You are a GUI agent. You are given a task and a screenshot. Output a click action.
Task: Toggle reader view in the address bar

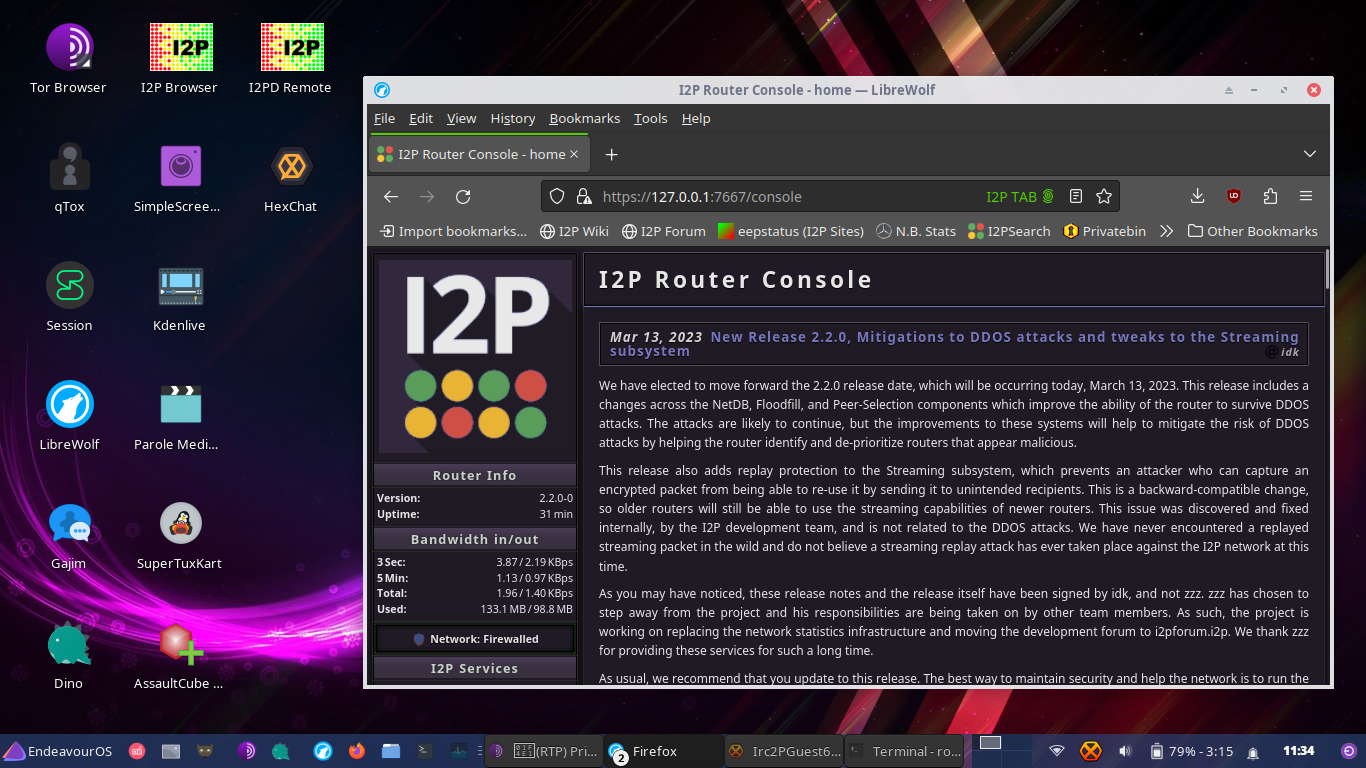[1076, 197]
